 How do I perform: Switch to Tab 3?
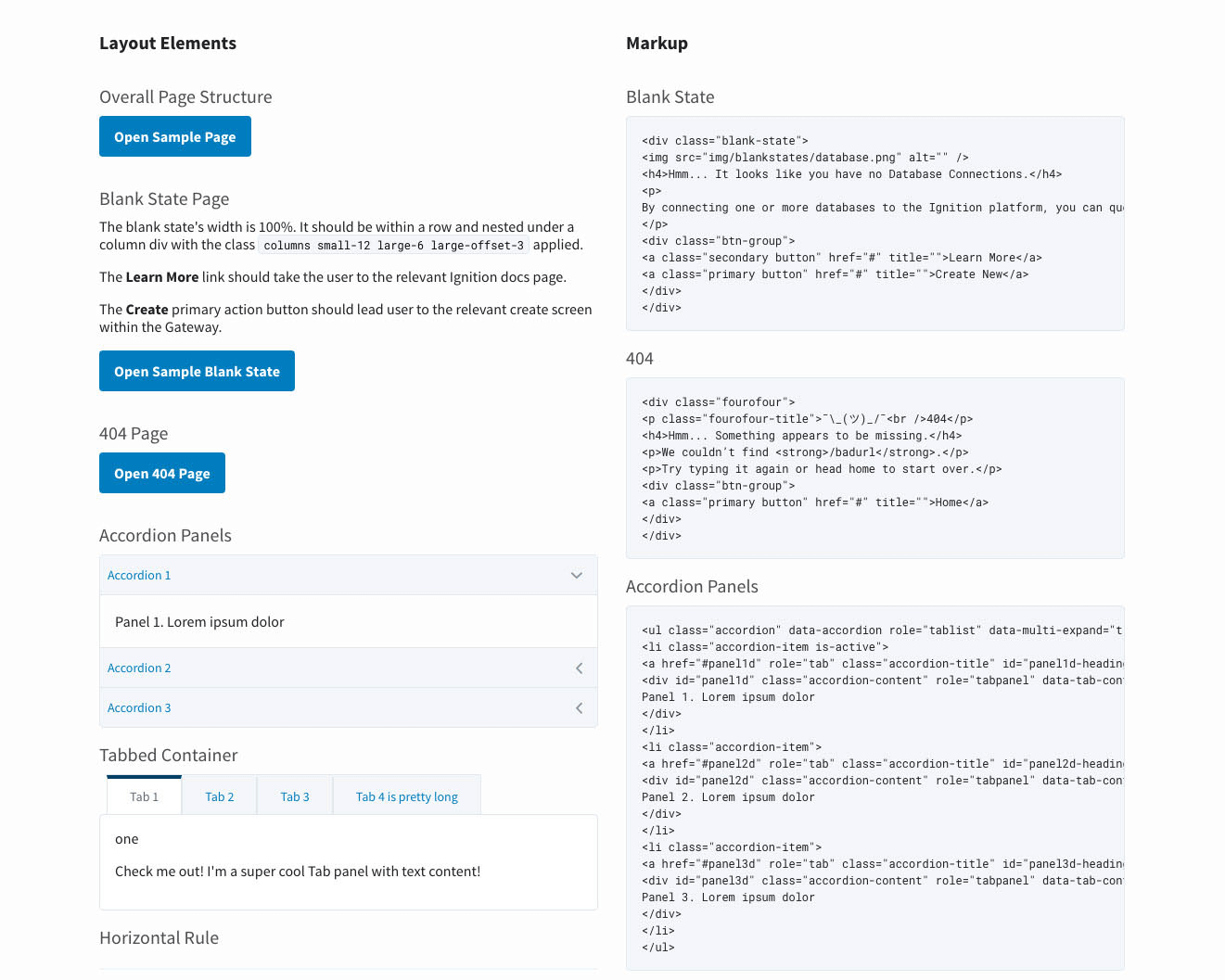[x=295, y=796]
